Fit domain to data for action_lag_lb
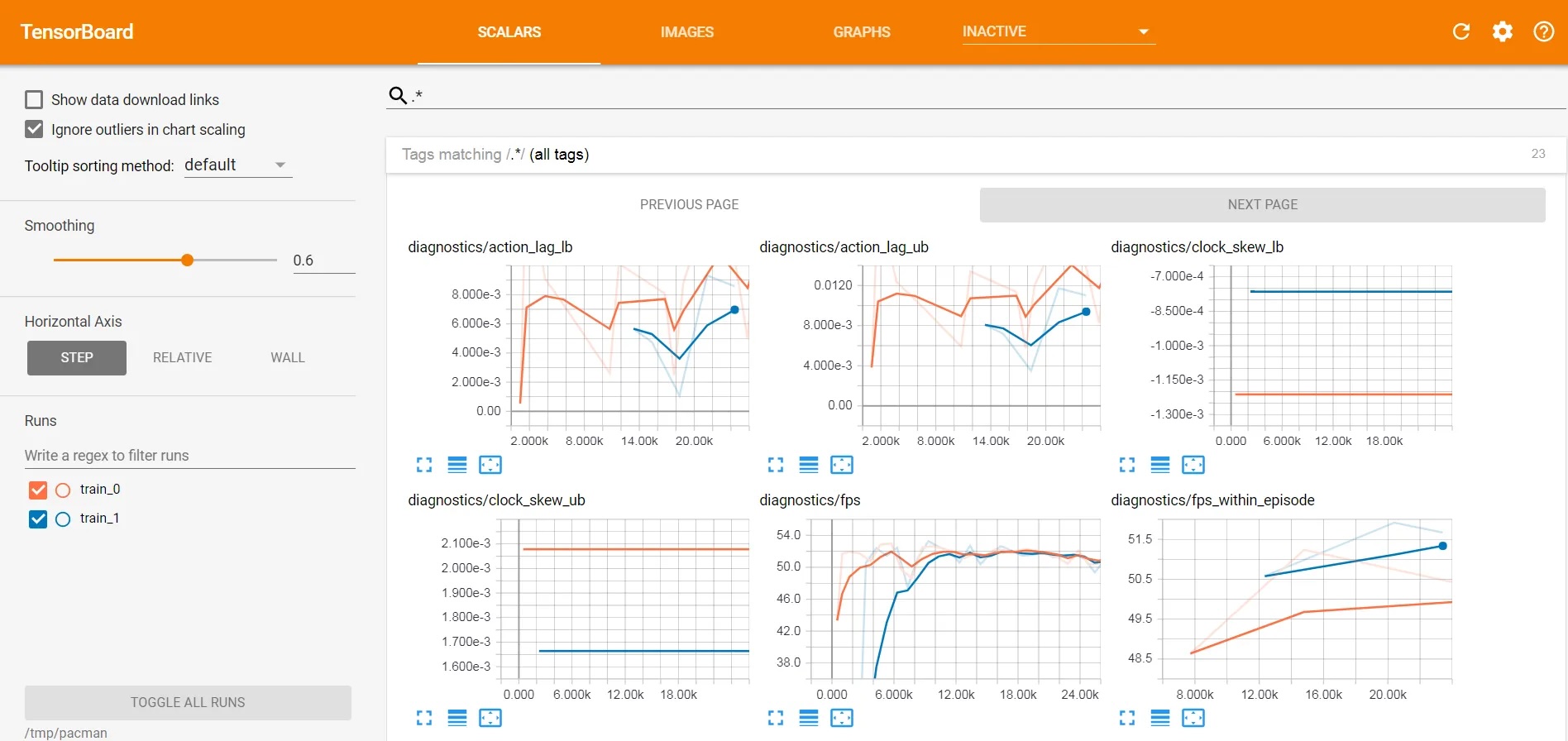 coord(490,465)
